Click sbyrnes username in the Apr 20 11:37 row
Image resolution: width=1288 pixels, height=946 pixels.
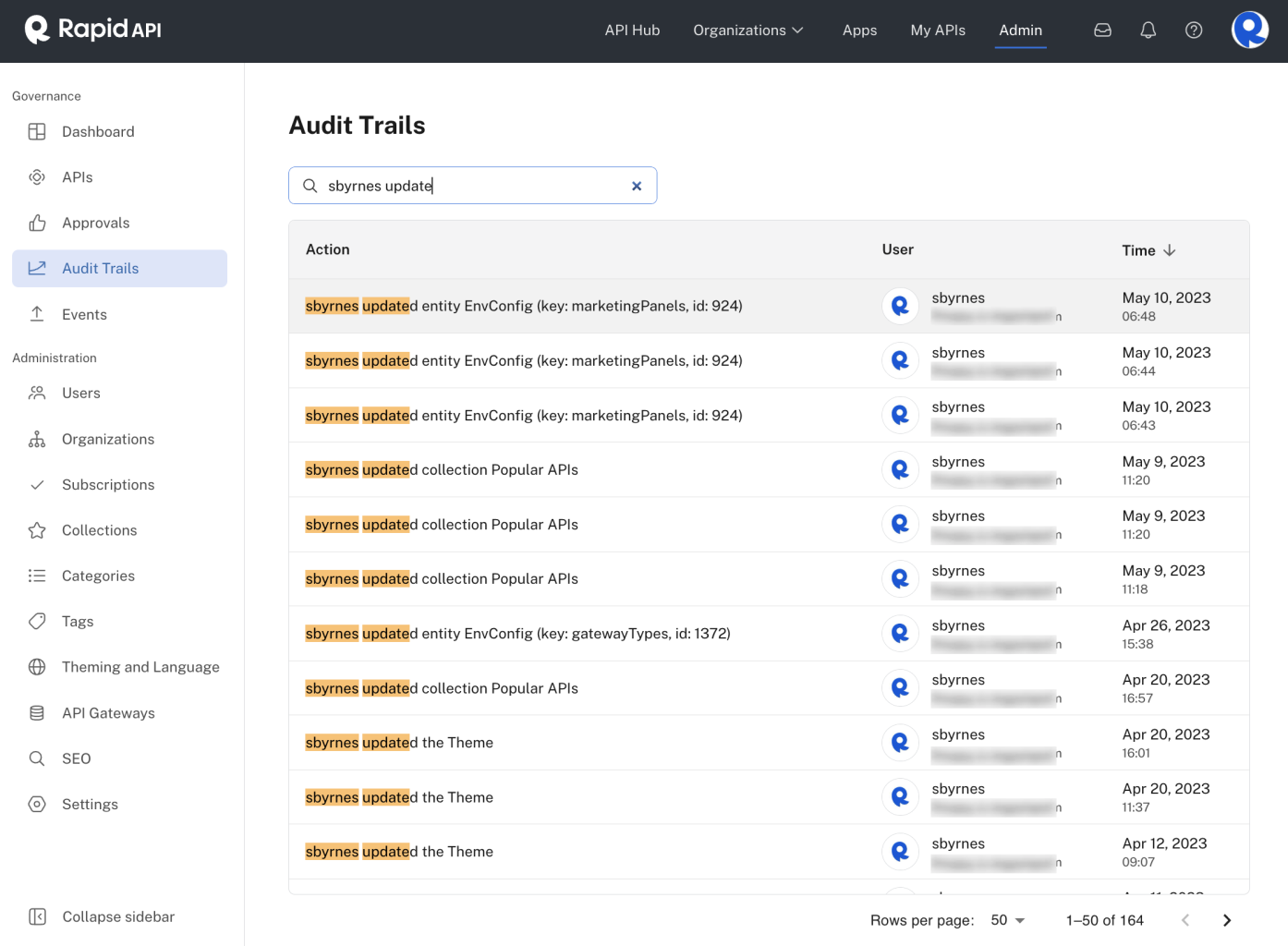[958, 789]
